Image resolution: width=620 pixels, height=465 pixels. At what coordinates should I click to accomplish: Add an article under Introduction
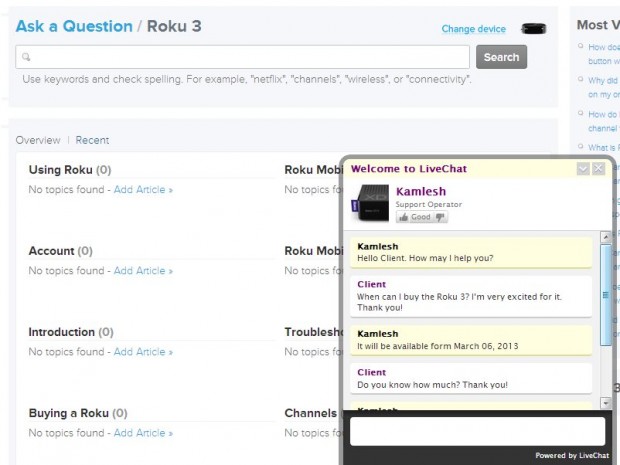coord(143,352)
